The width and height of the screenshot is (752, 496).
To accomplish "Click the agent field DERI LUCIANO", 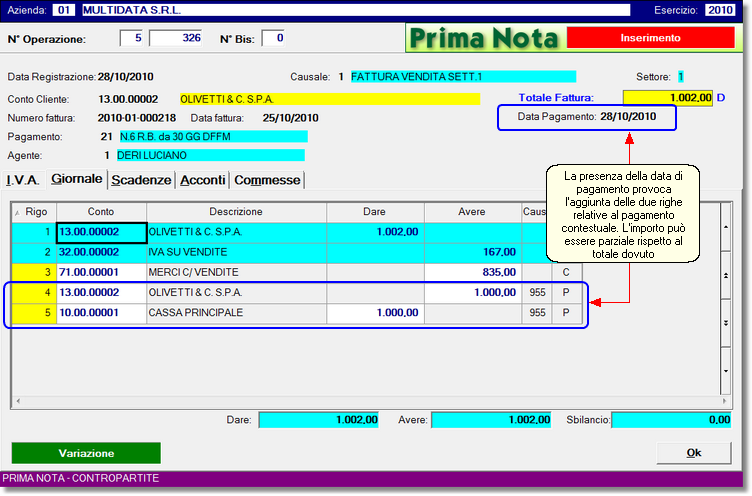I will coord(211,155).
